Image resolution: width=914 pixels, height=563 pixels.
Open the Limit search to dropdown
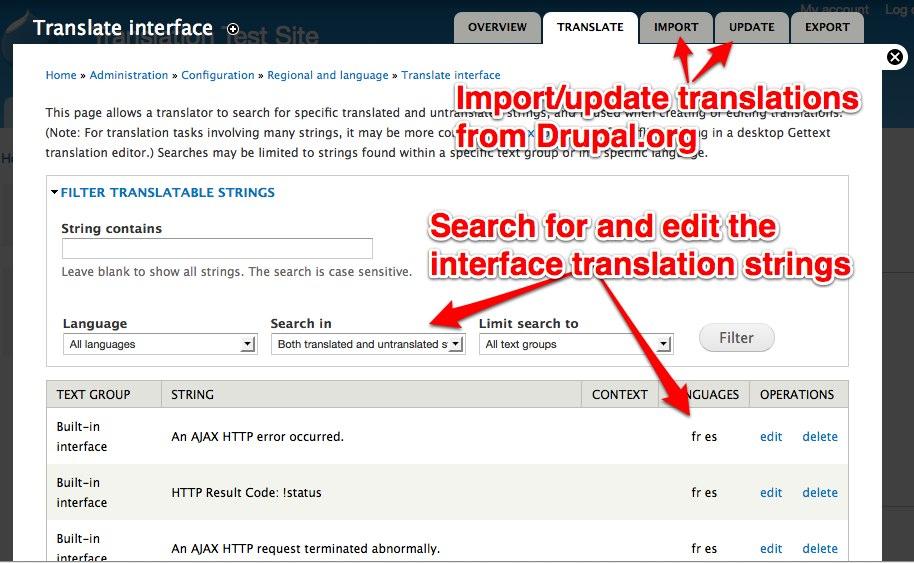point(576,344)
